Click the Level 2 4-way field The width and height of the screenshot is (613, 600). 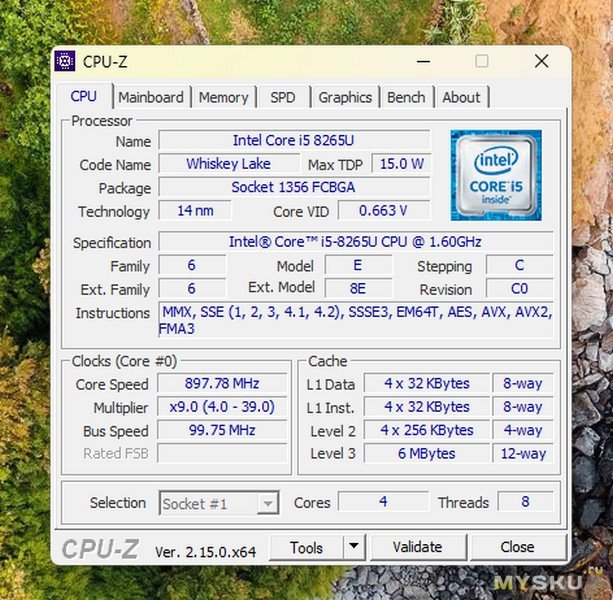click(523, 430)
